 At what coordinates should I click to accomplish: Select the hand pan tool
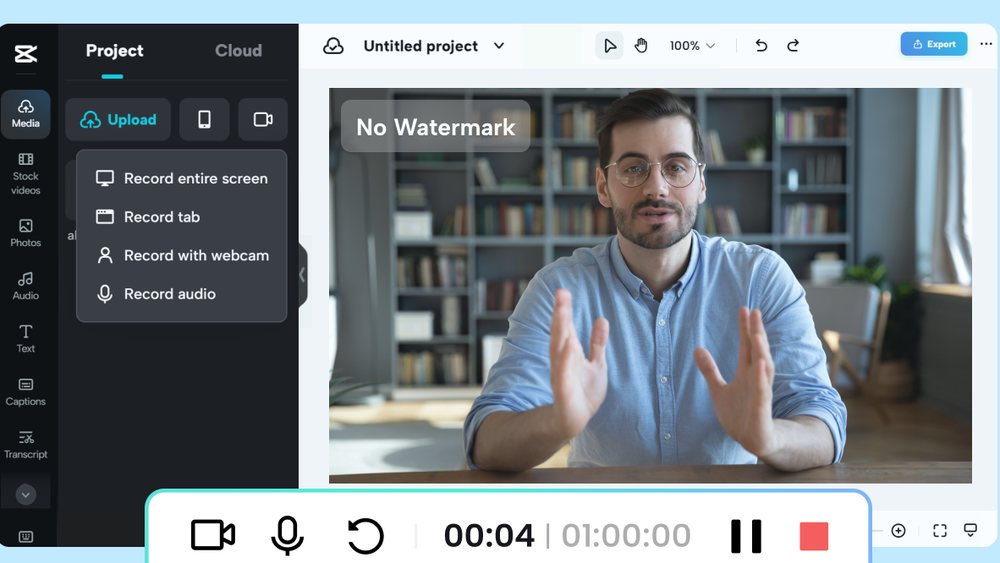[641, 45]
